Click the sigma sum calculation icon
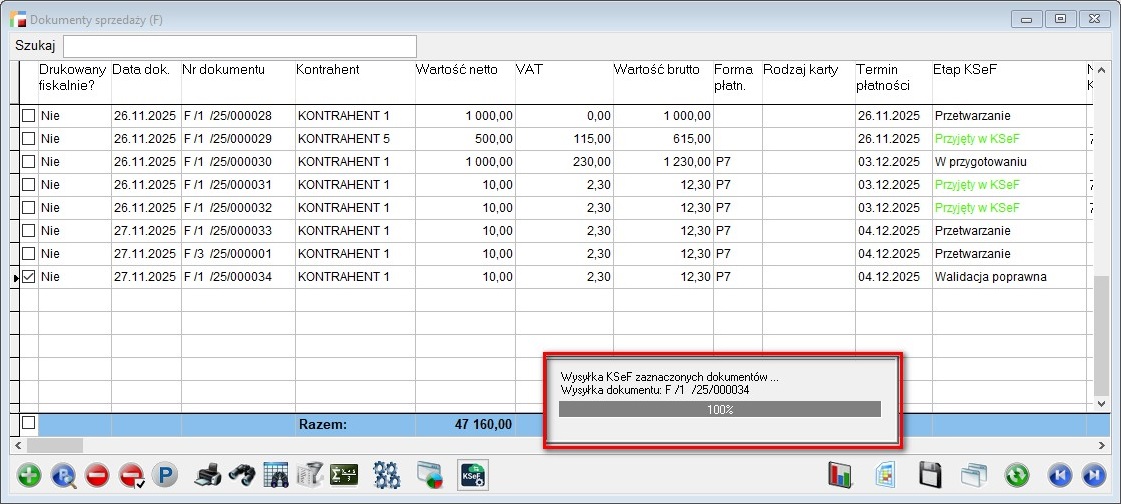Screen dimensions: 1121x504 click(x=344, y=475)
